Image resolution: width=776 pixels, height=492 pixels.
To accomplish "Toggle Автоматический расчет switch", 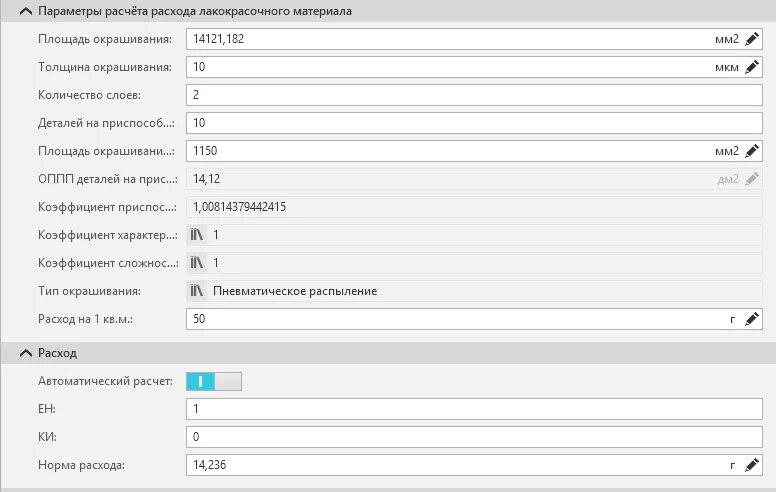I will [x=214, y=381].
